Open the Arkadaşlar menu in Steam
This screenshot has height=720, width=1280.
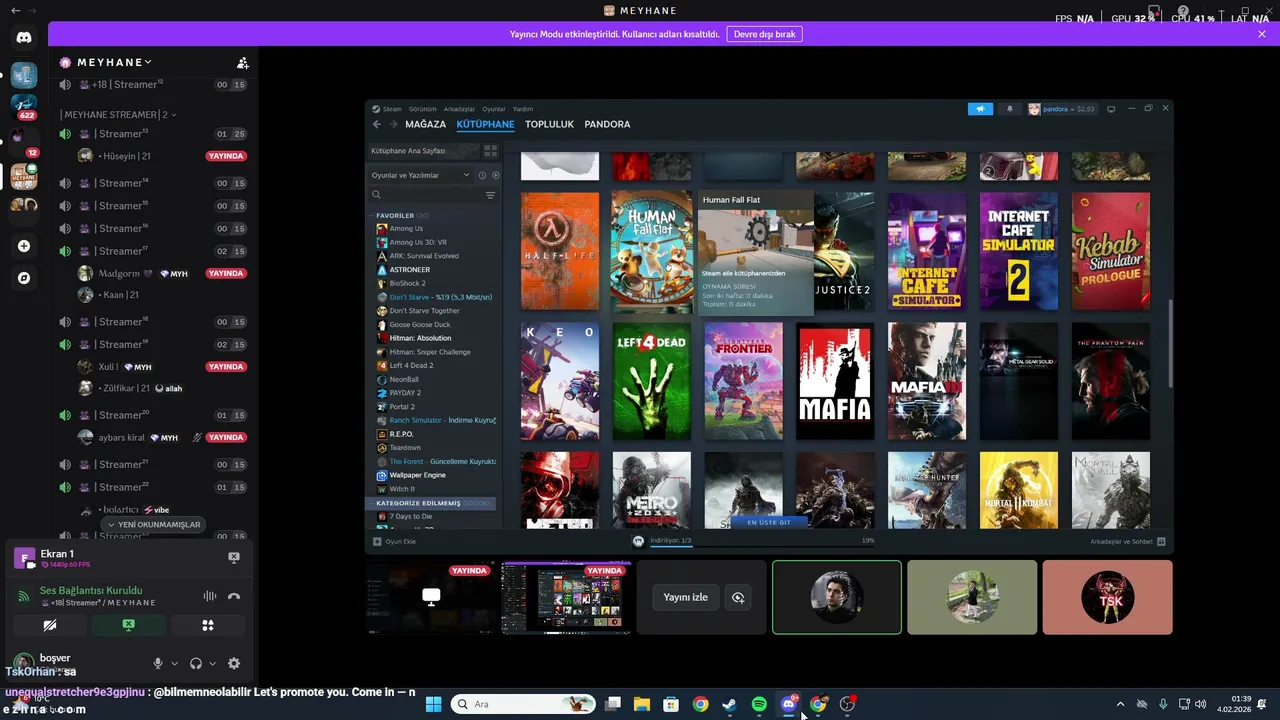(x=459, y=109)
